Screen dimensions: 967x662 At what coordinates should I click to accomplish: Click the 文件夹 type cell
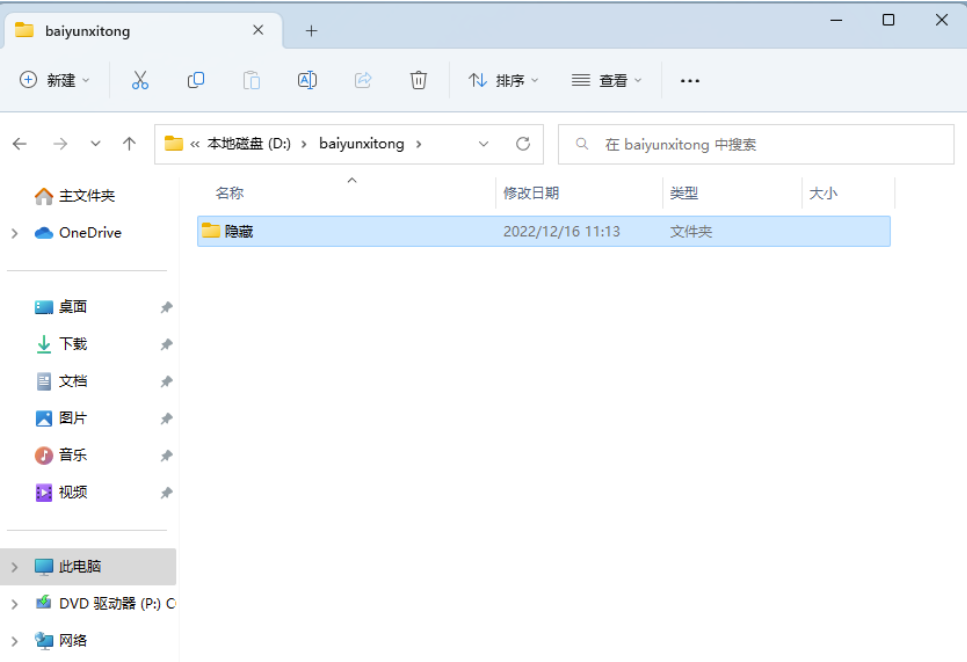691,231
